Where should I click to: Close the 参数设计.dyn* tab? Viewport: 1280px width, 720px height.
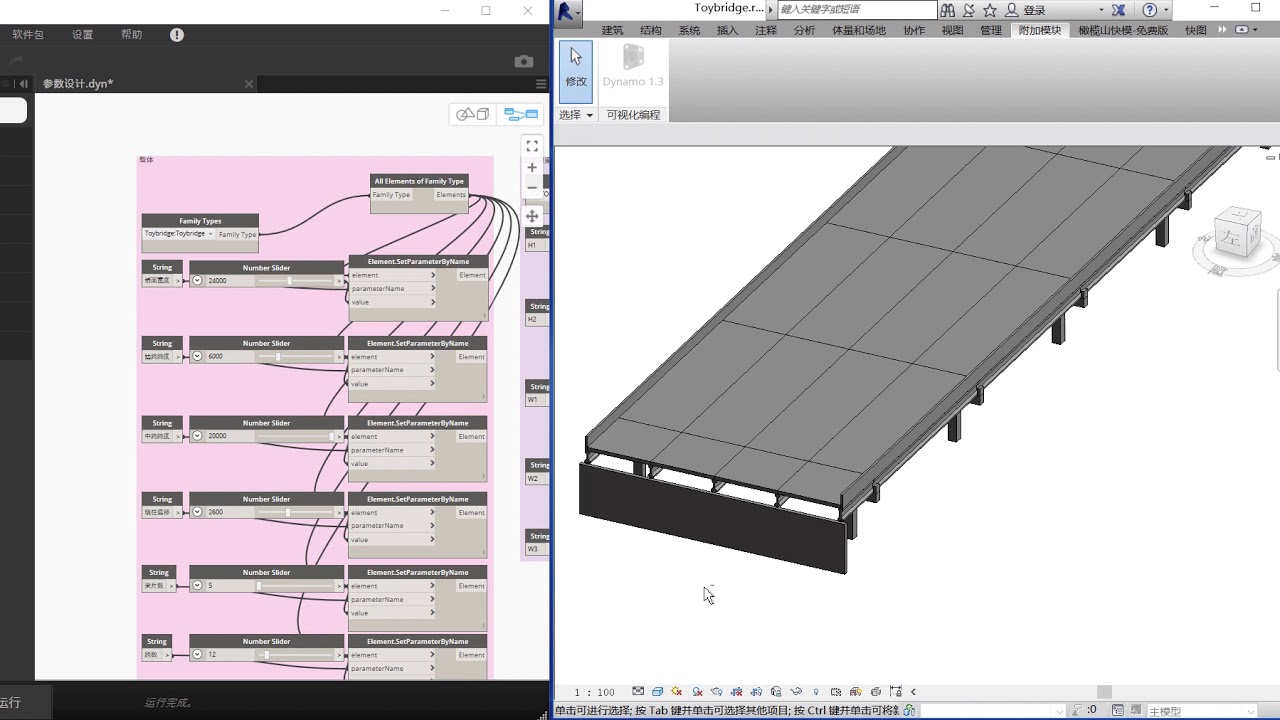click(249, 84)
